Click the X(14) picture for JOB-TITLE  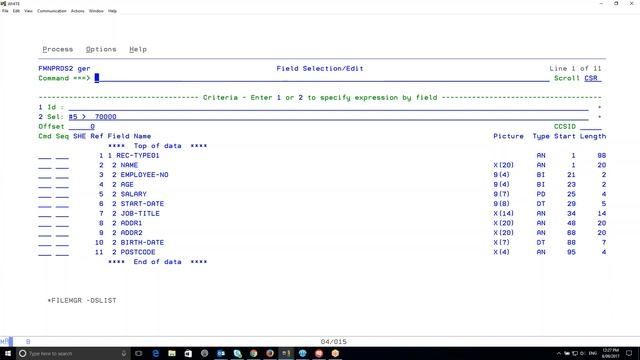pos(503,213)
